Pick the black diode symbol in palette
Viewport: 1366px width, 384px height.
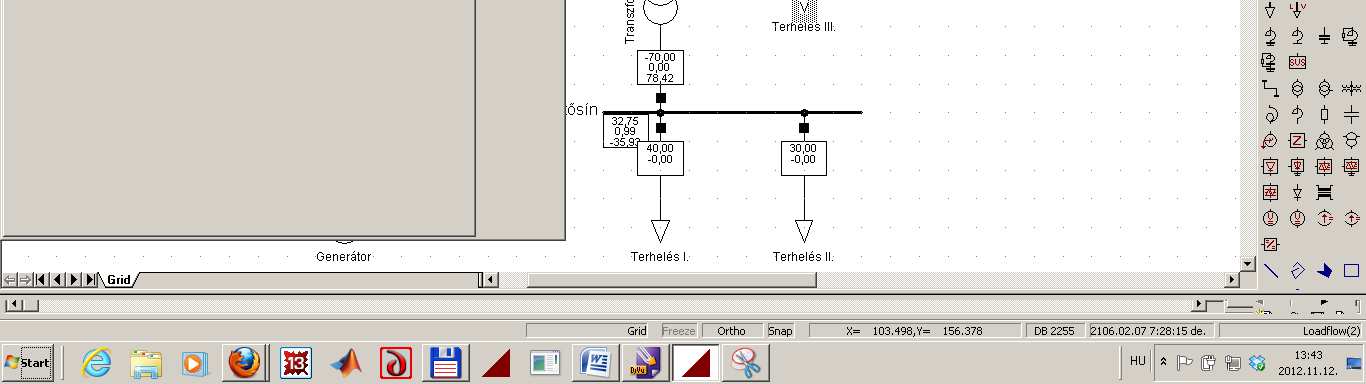coord(1297,191)
